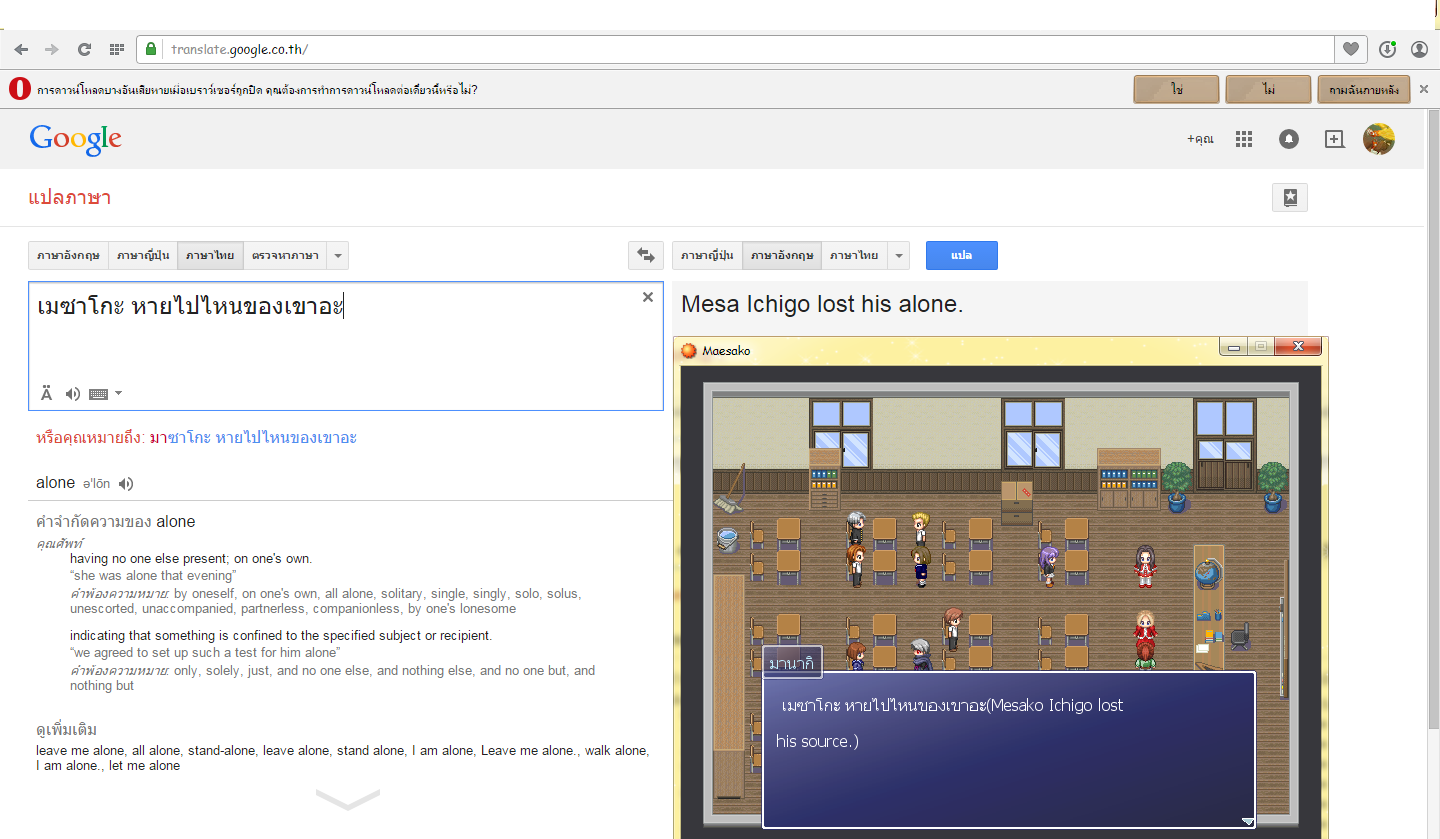Open the browser profile icon
The width and height of the screenshot is (1440, 839).
[1419, 49]
